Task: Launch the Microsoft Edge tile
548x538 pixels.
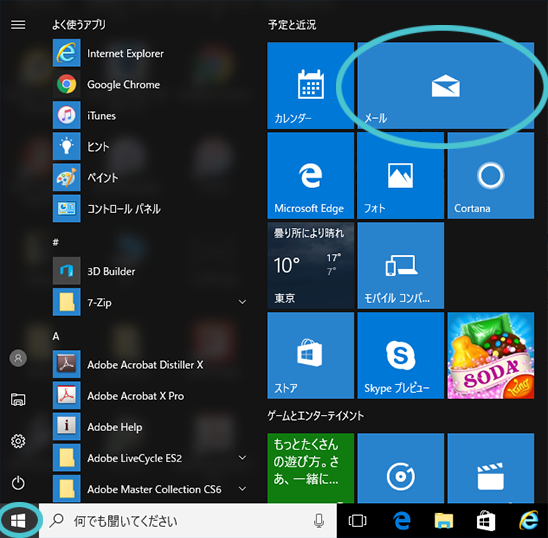Action: [310, 175]
